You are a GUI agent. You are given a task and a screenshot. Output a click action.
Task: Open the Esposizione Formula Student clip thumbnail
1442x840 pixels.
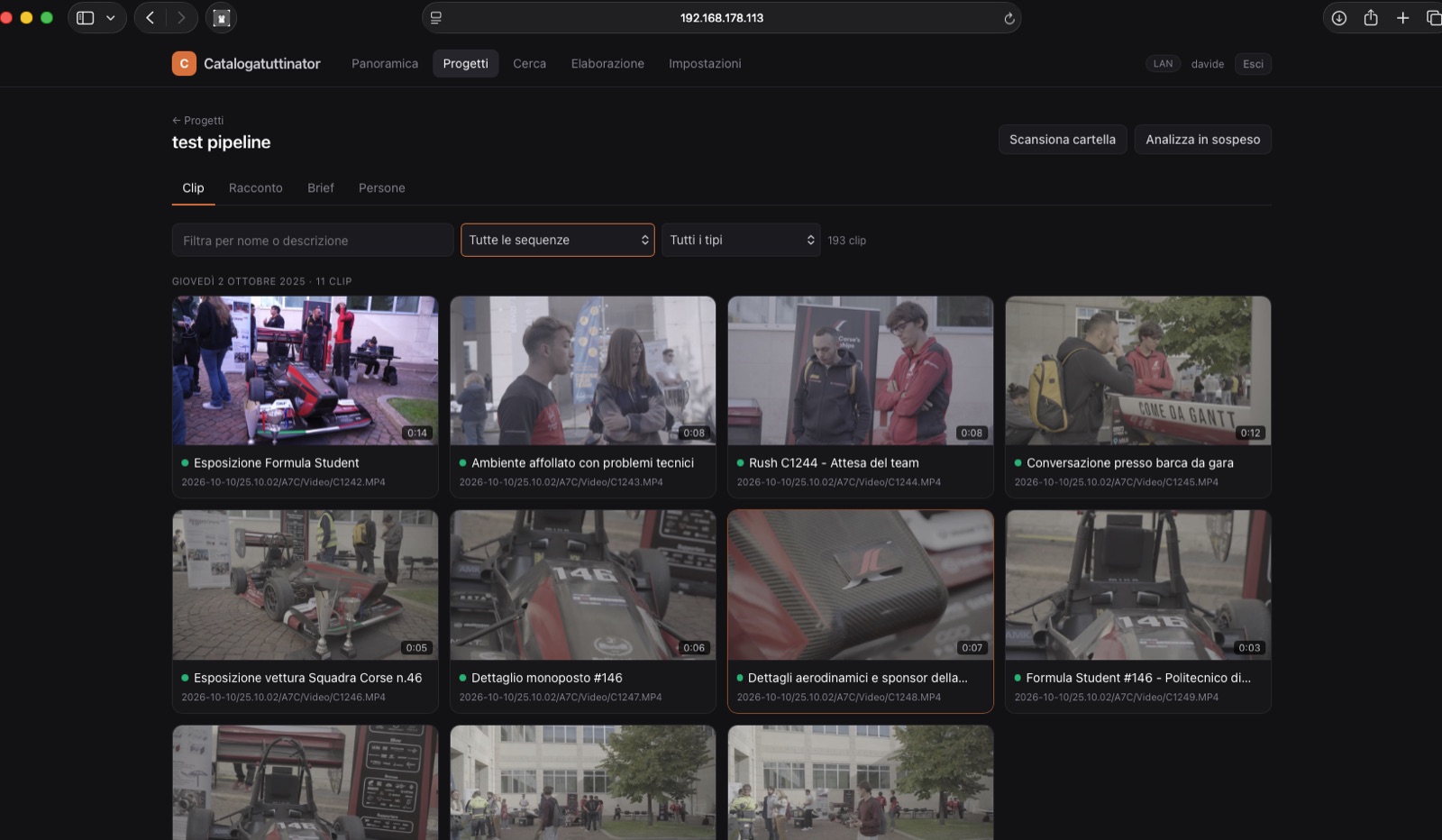coord(306,370)
